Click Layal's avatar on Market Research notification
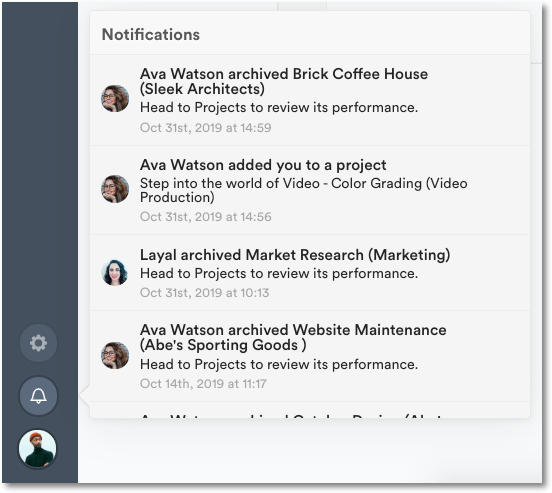Viewport: 552px width, 493px height. 115,272
